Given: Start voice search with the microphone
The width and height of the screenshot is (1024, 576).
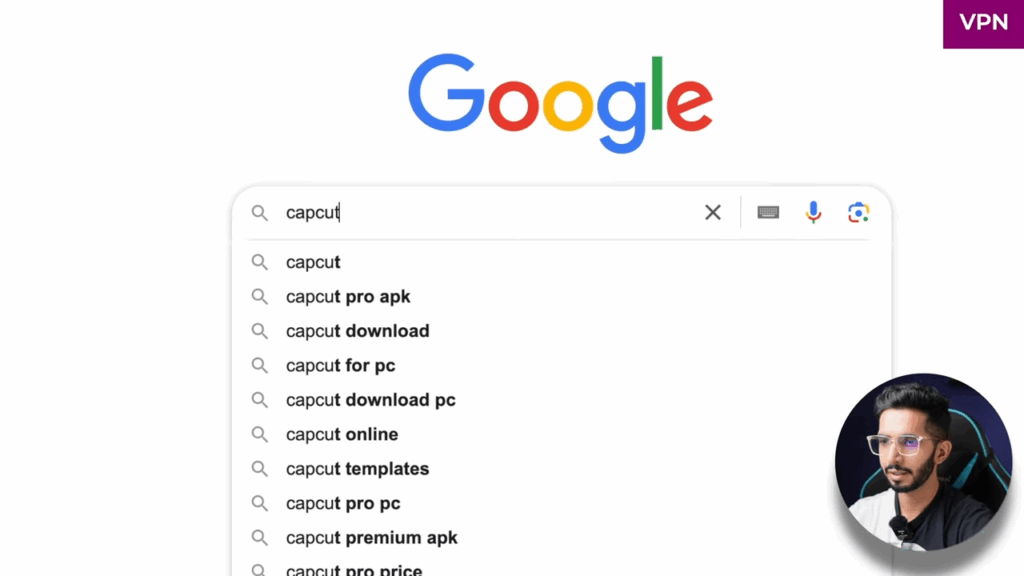Looking at the screenshot, I should coord(813,212).
